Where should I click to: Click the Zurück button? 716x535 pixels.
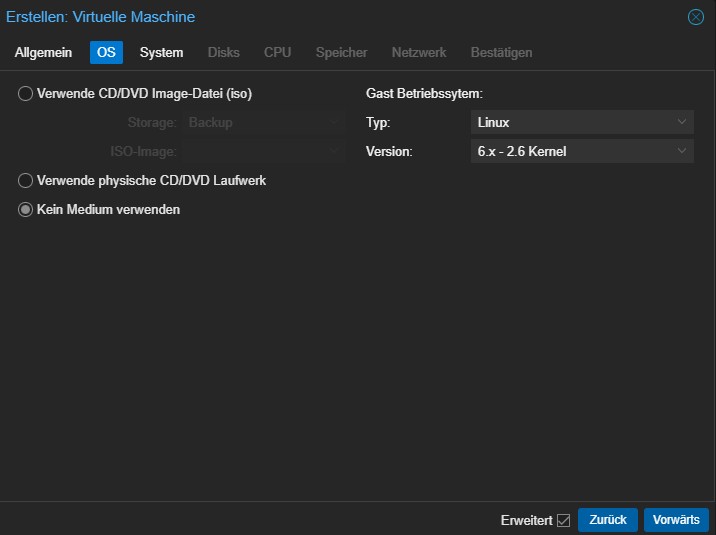coord(608,520)
